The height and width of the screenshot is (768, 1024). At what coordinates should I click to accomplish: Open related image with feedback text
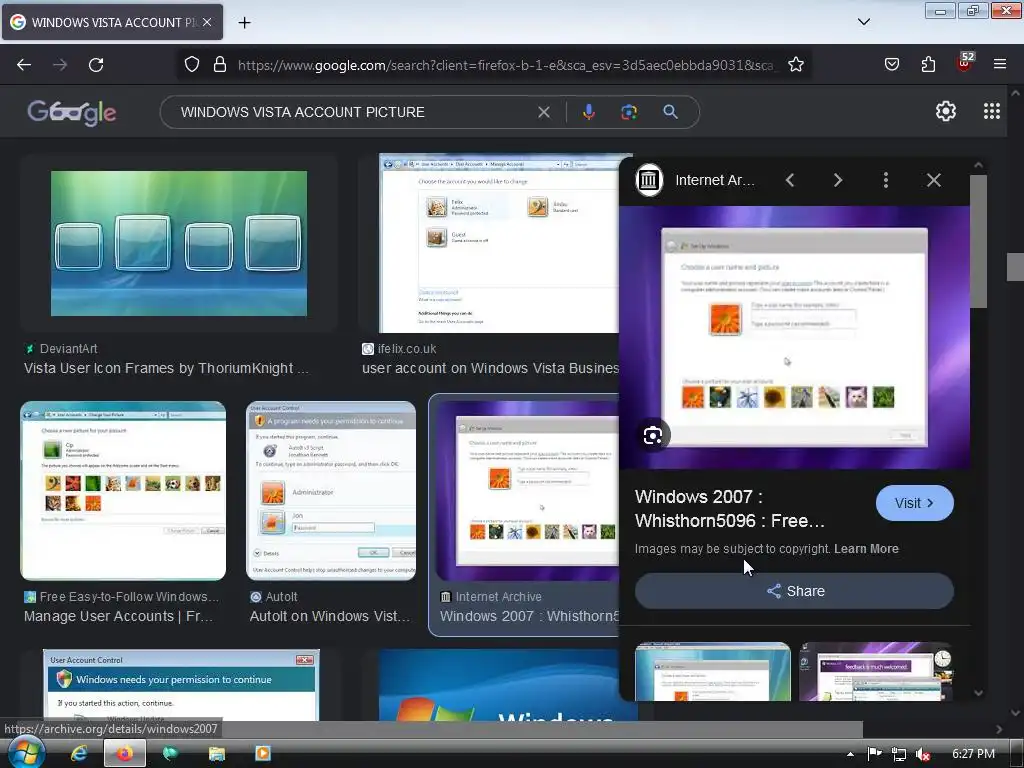pos(876,671)
